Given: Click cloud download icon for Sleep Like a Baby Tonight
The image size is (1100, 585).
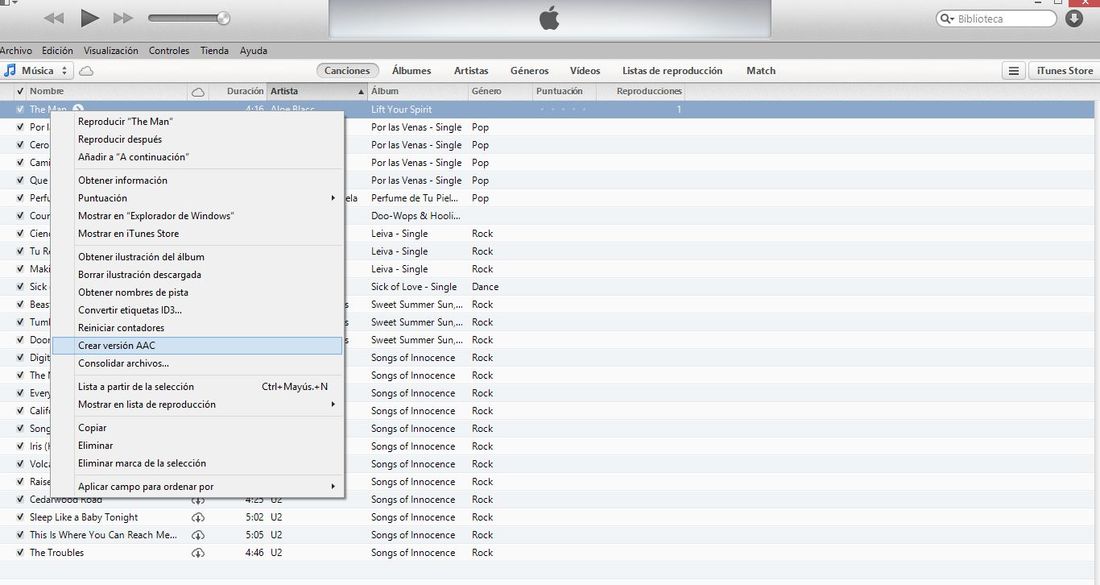Looking at the screenshot, I should point(198,518).
